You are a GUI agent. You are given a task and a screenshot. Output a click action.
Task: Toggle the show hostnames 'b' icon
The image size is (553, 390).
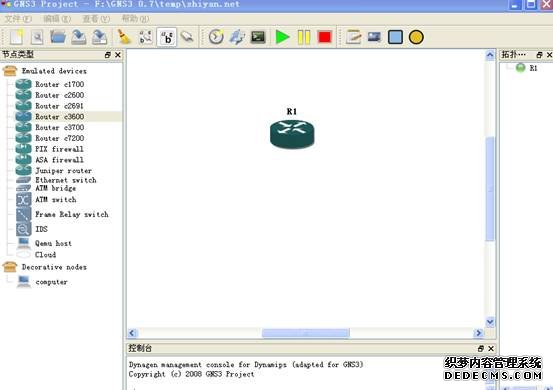(166, 37)
